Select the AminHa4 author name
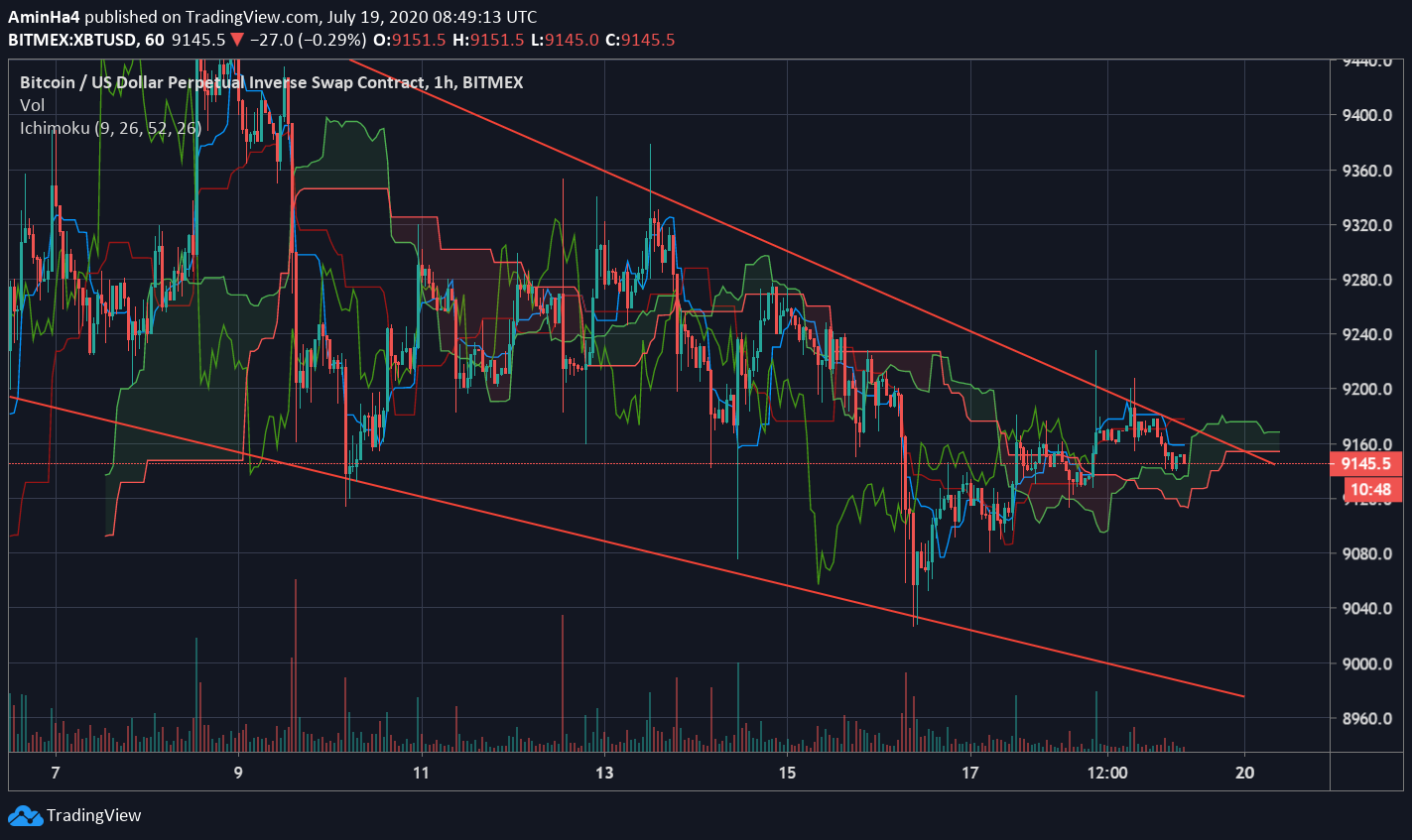 click(x=43, y=17)
